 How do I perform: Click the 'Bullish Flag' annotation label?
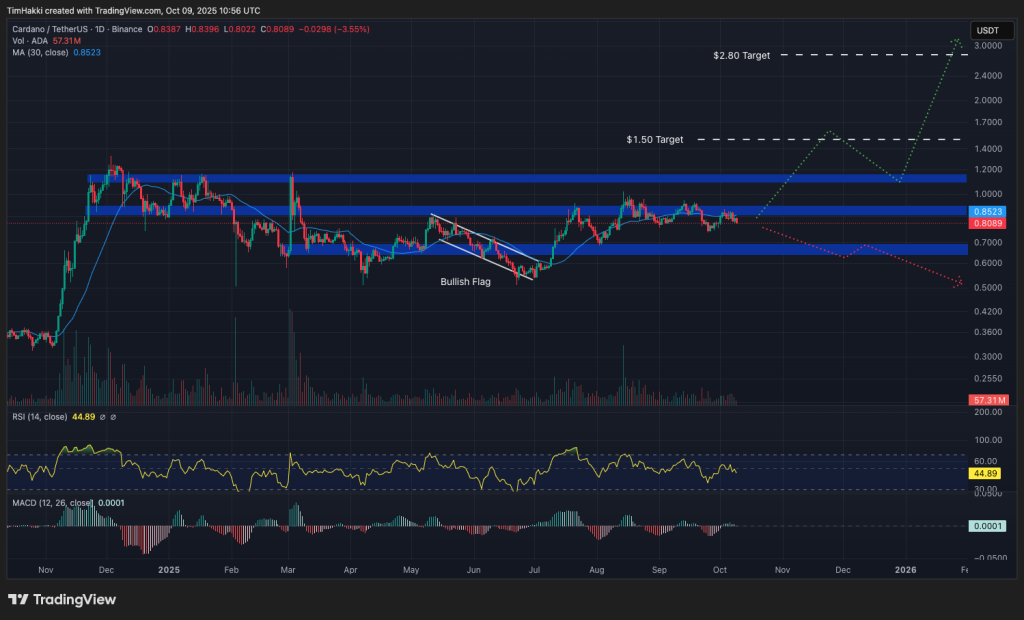pyautogui.click(x=465, y=282)
